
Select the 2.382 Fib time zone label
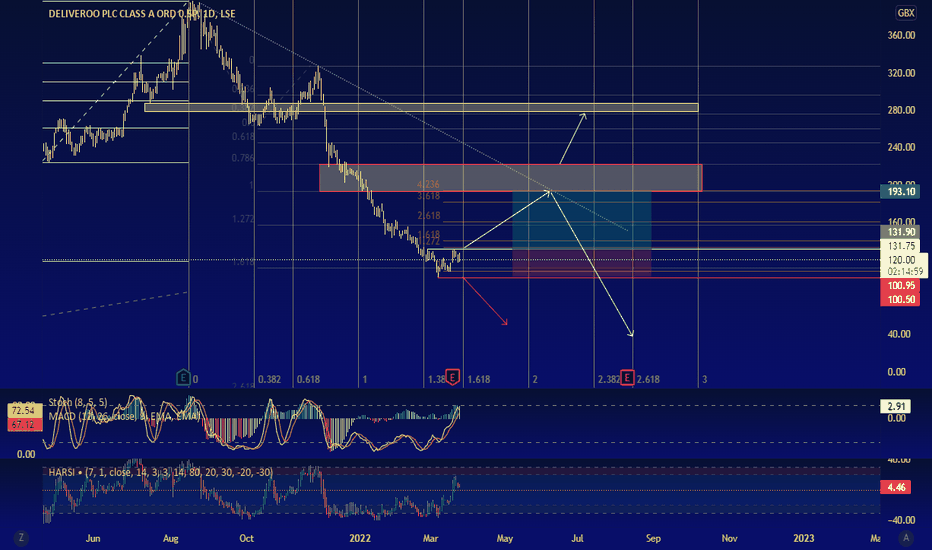tap(609, 379)
